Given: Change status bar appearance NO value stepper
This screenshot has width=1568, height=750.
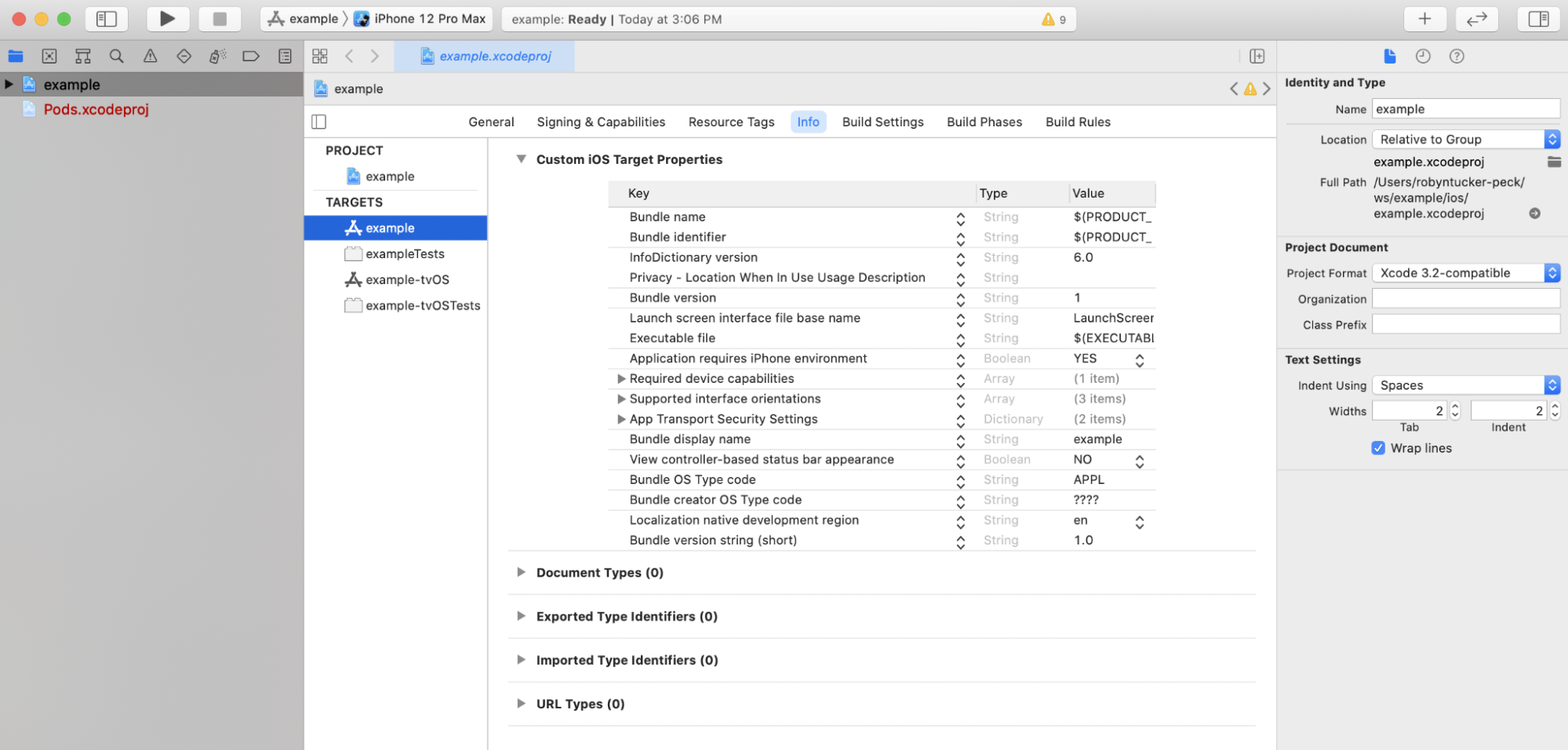Looking at the screenshot, I should click(x=1140, y=461).
